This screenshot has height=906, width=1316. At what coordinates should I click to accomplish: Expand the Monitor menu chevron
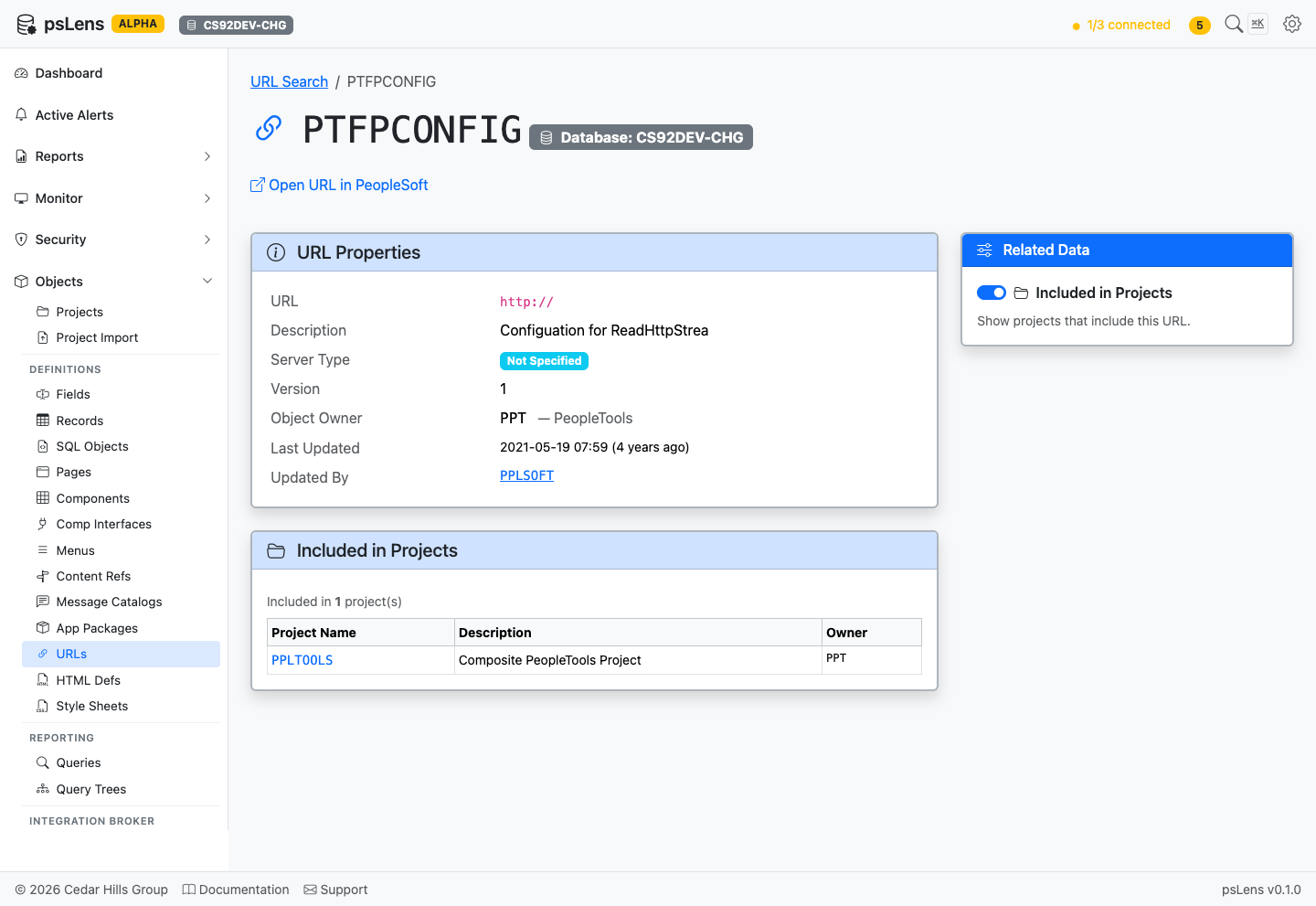point(207,198)
